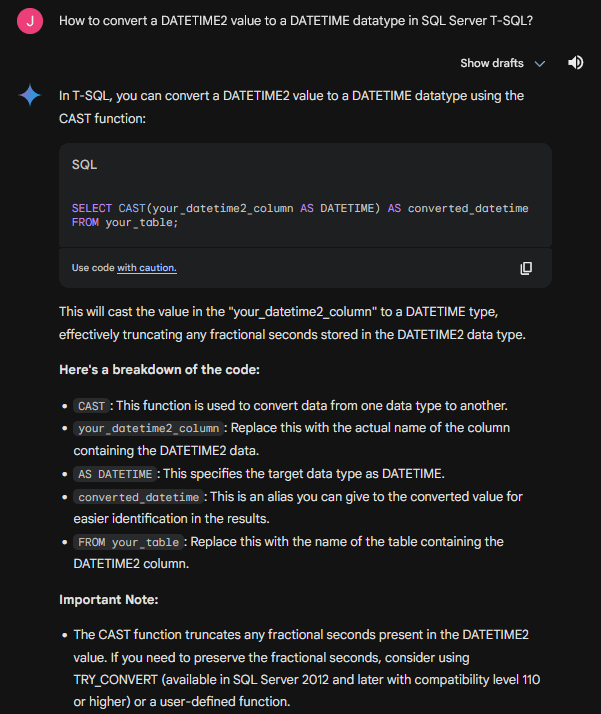The width and height of the screenshot is (601, 714).
Task: Click the AS DATETIME inline code chip
Action: (x=115, y=474)
